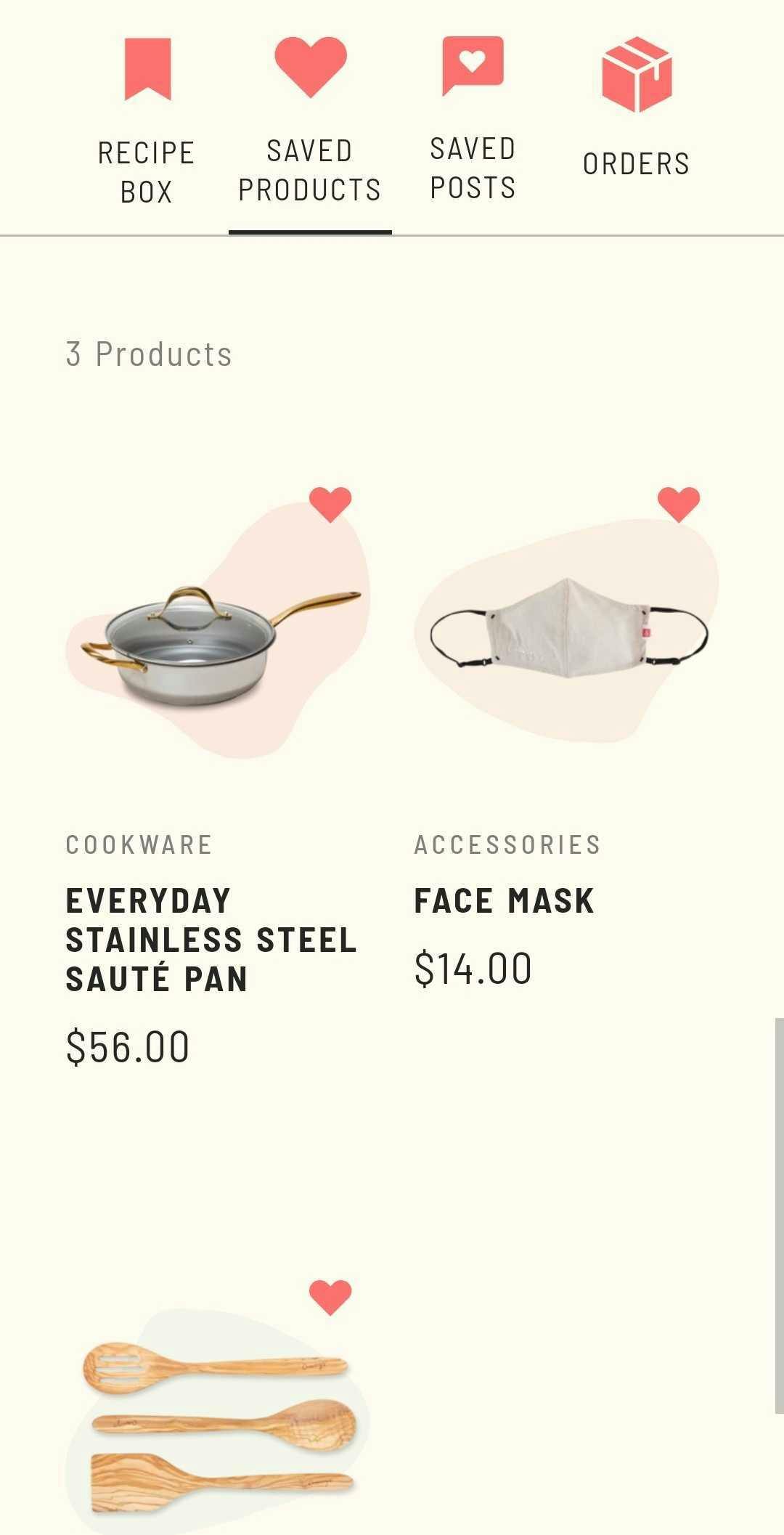
Task: Click the Orders package box icon
Action: pos(637,74)
